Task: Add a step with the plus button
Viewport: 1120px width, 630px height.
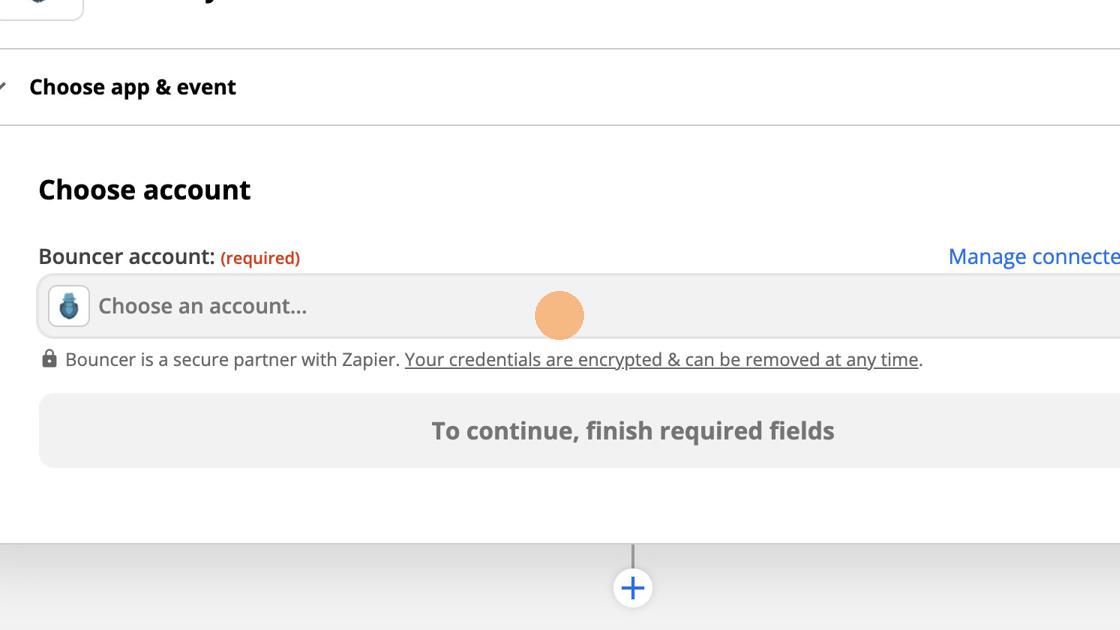Action: click(632, 588)
